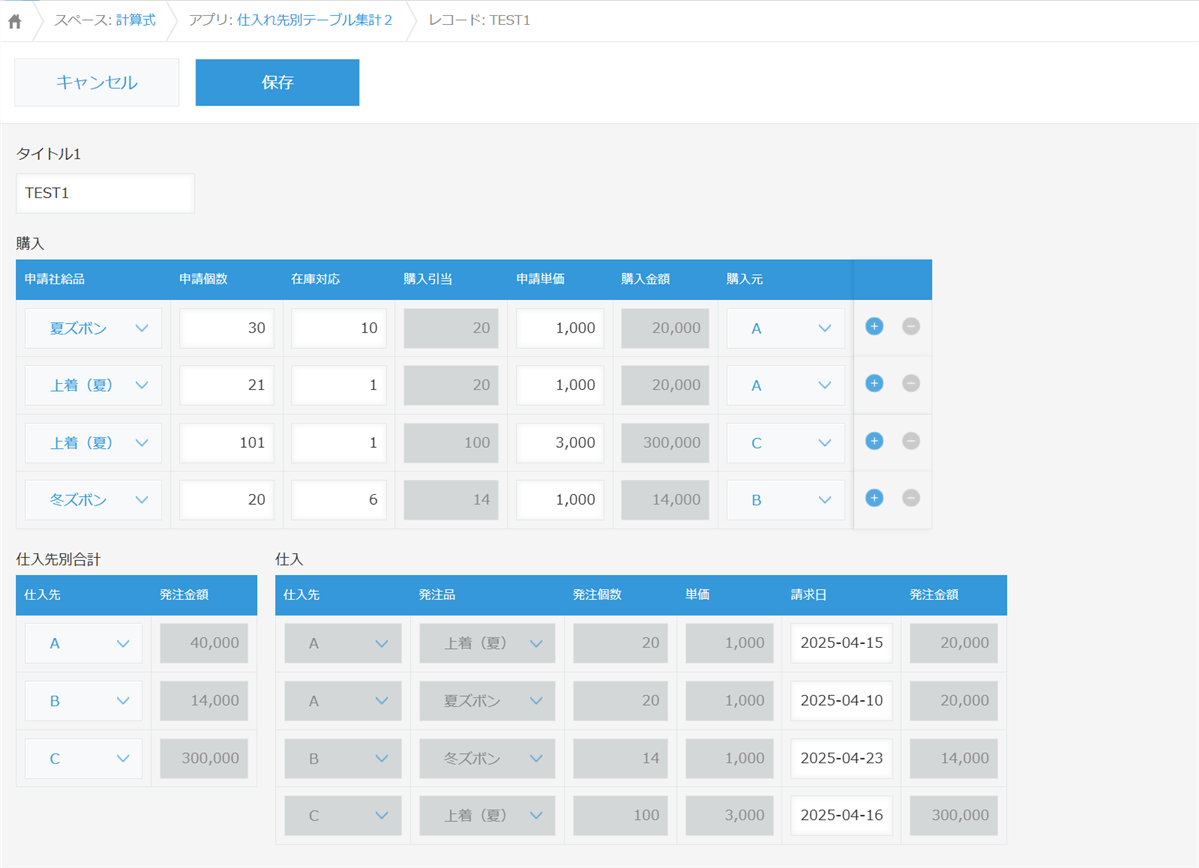
Task: Open 上着(夏) item dropdown with 21 items
Action: (x=93, y=385)
